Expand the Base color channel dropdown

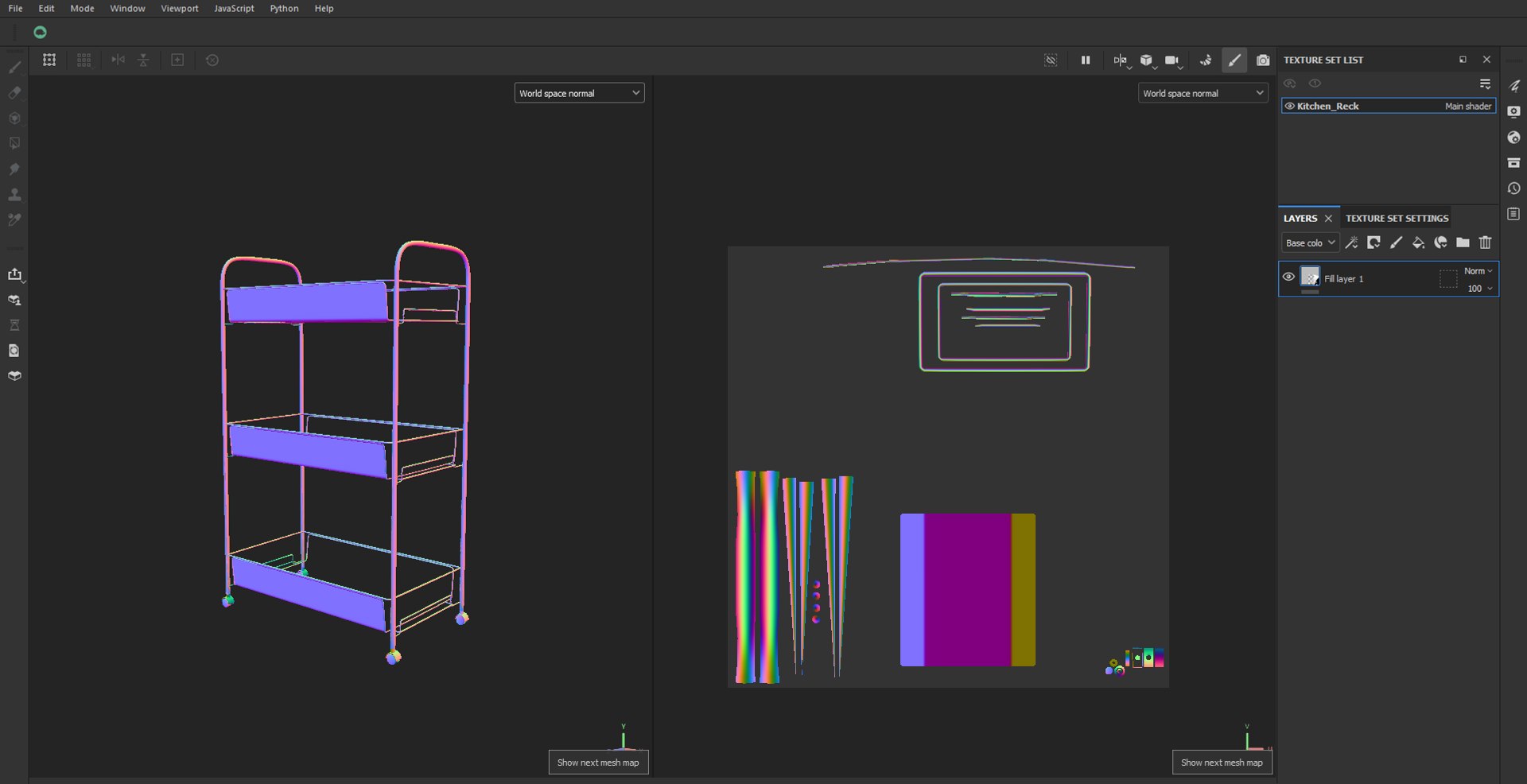click(x=1310, y=243)
